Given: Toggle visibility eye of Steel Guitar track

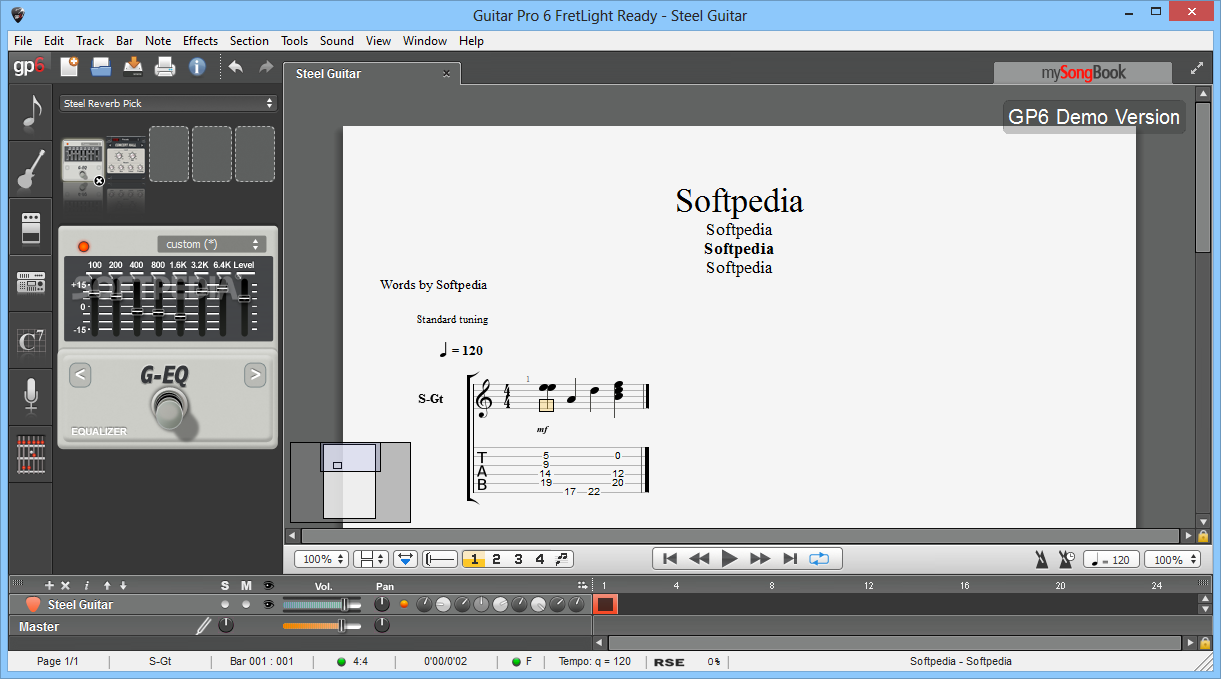Looking at the screenshot, I should click(x=268, y=604).
